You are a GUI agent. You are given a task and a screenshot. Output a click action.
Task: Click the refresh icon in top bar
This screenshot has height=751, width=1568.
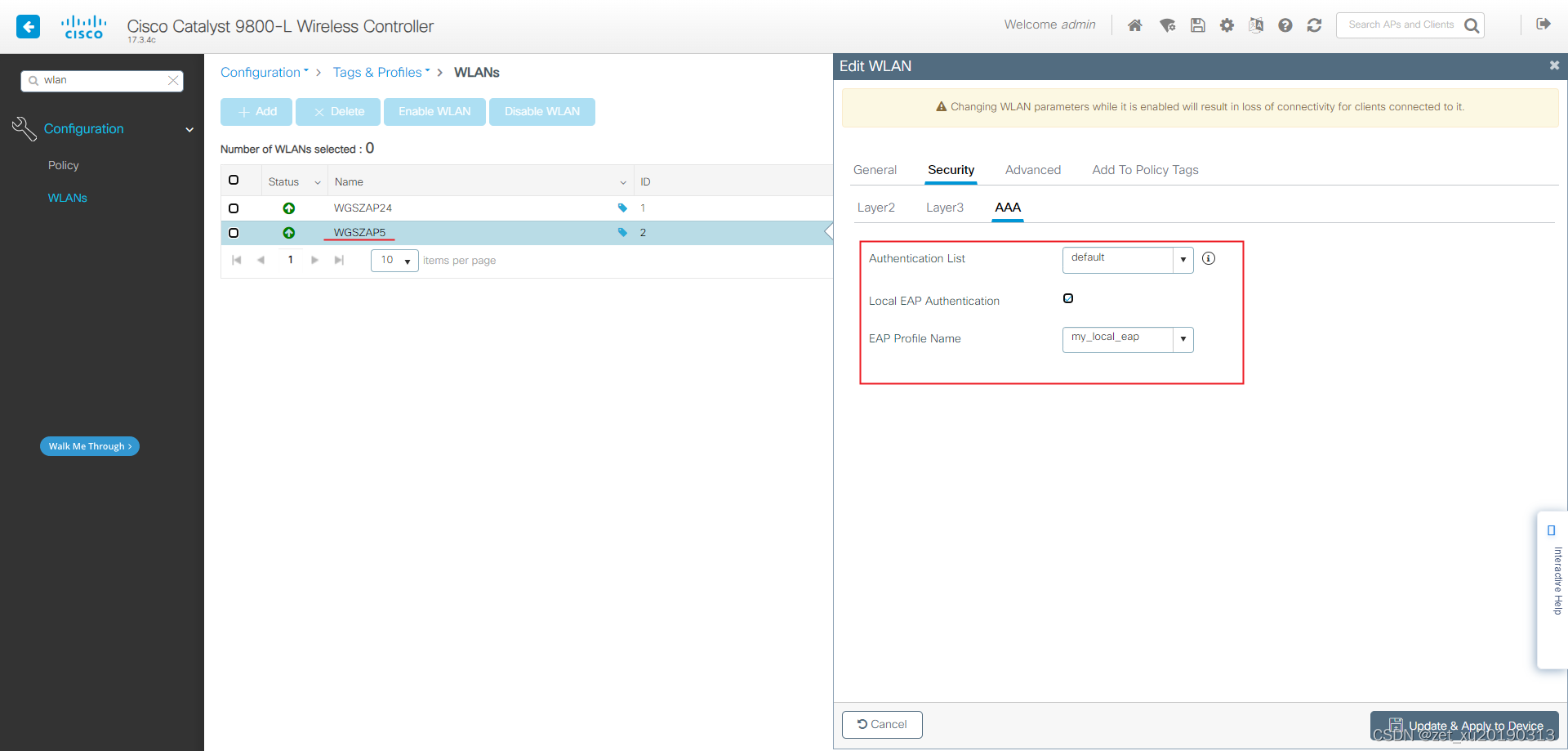point(1314,25)
